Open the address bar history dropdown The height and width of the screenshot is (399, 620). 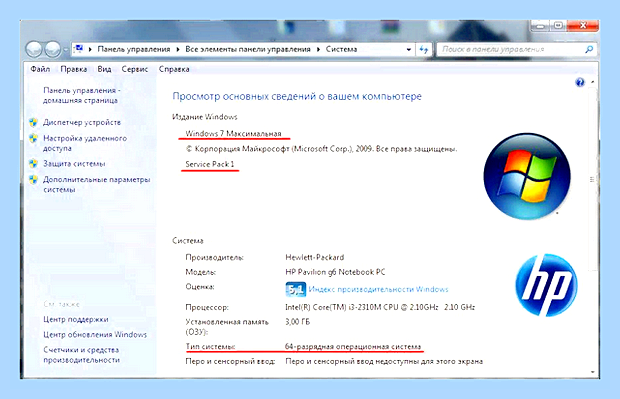(x=408, y=49)
